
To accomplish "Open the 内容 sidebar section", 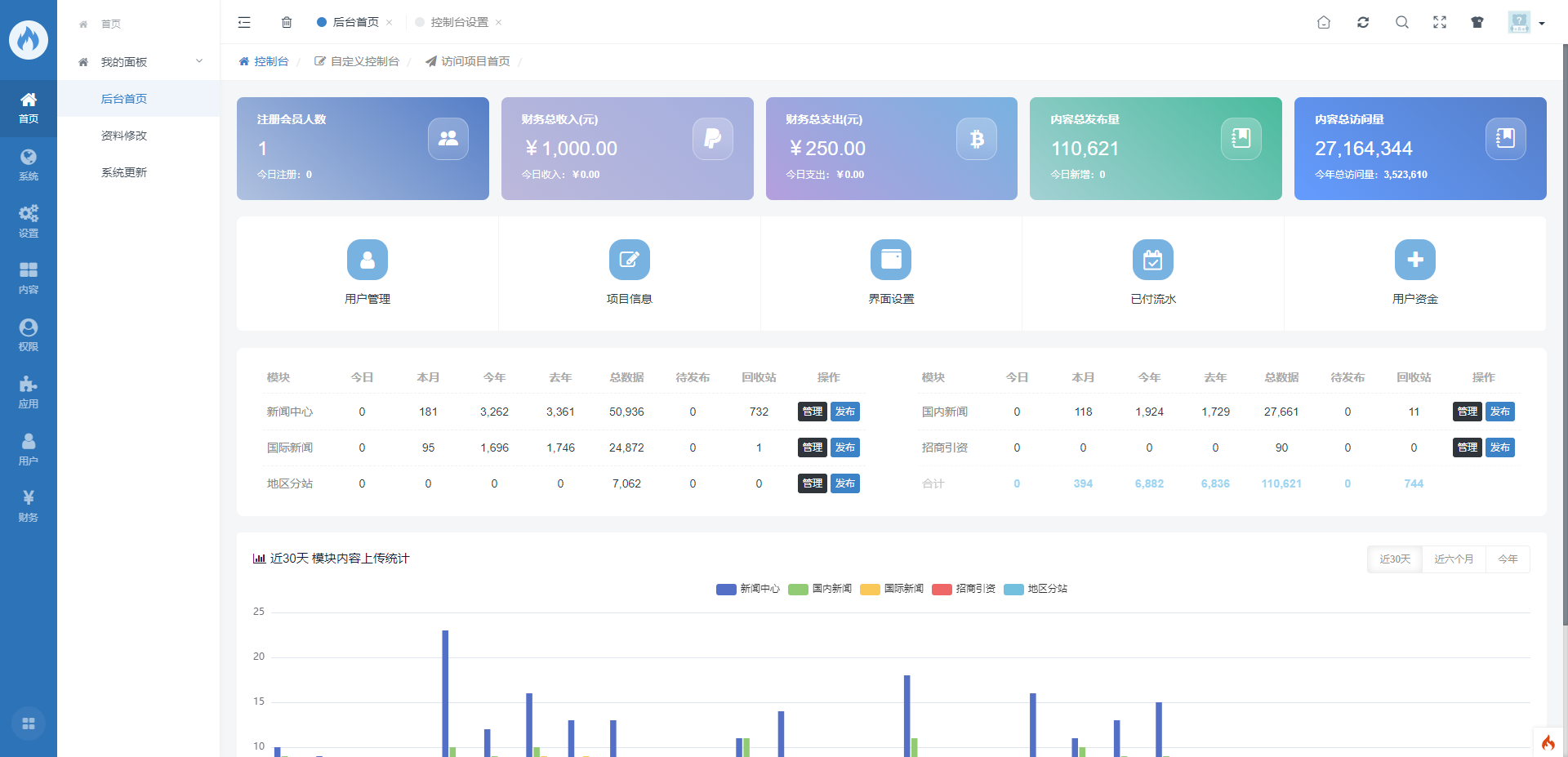I will click(29, 278).
